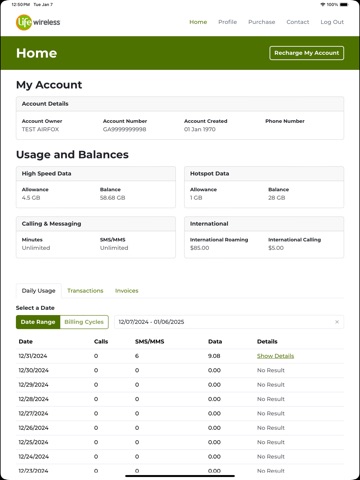Click the 4.5 GB allowance value

pos(31,198)
